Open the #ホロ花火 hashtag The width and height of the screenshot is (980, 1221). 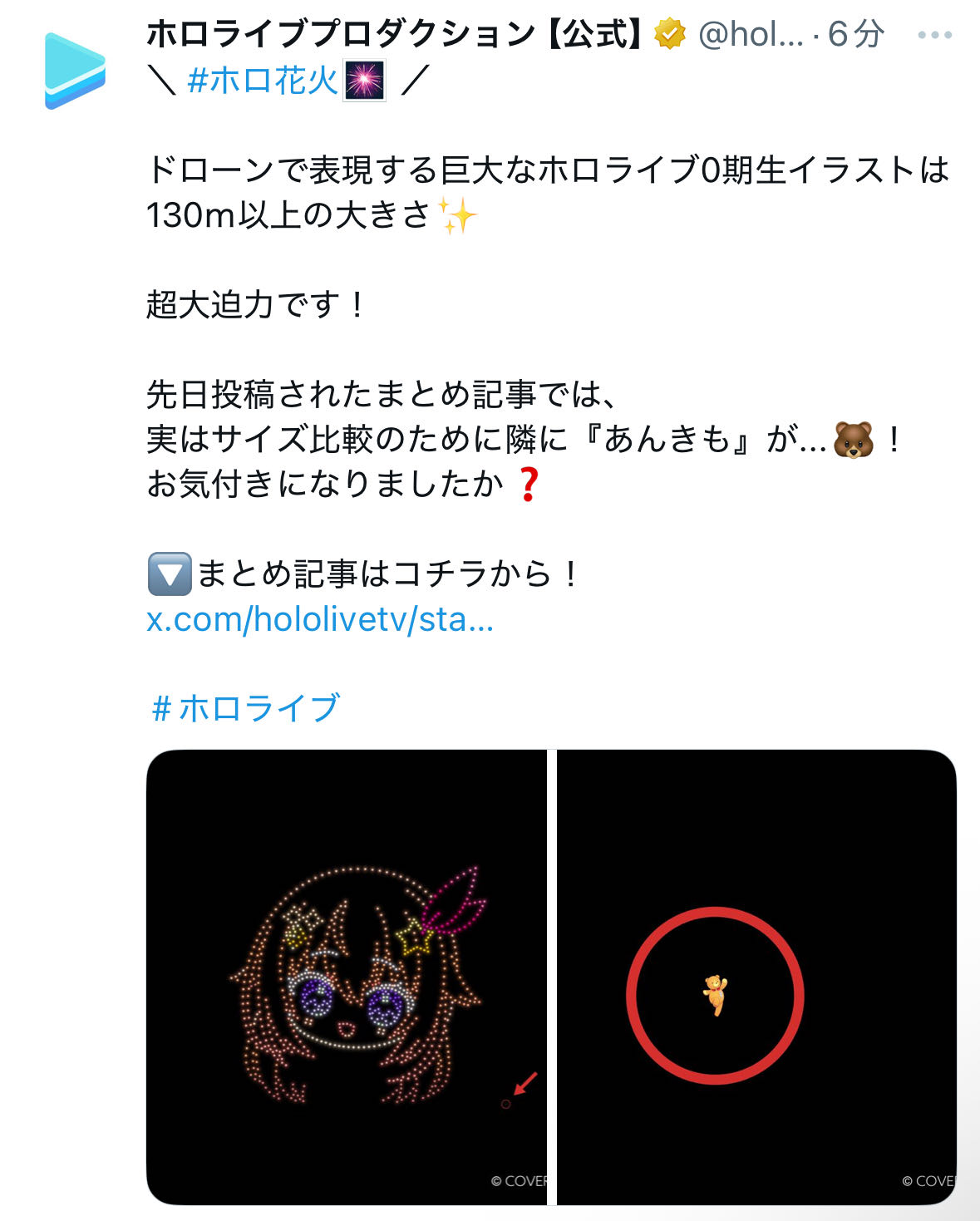pyautogui.click(x=262, y=81)
